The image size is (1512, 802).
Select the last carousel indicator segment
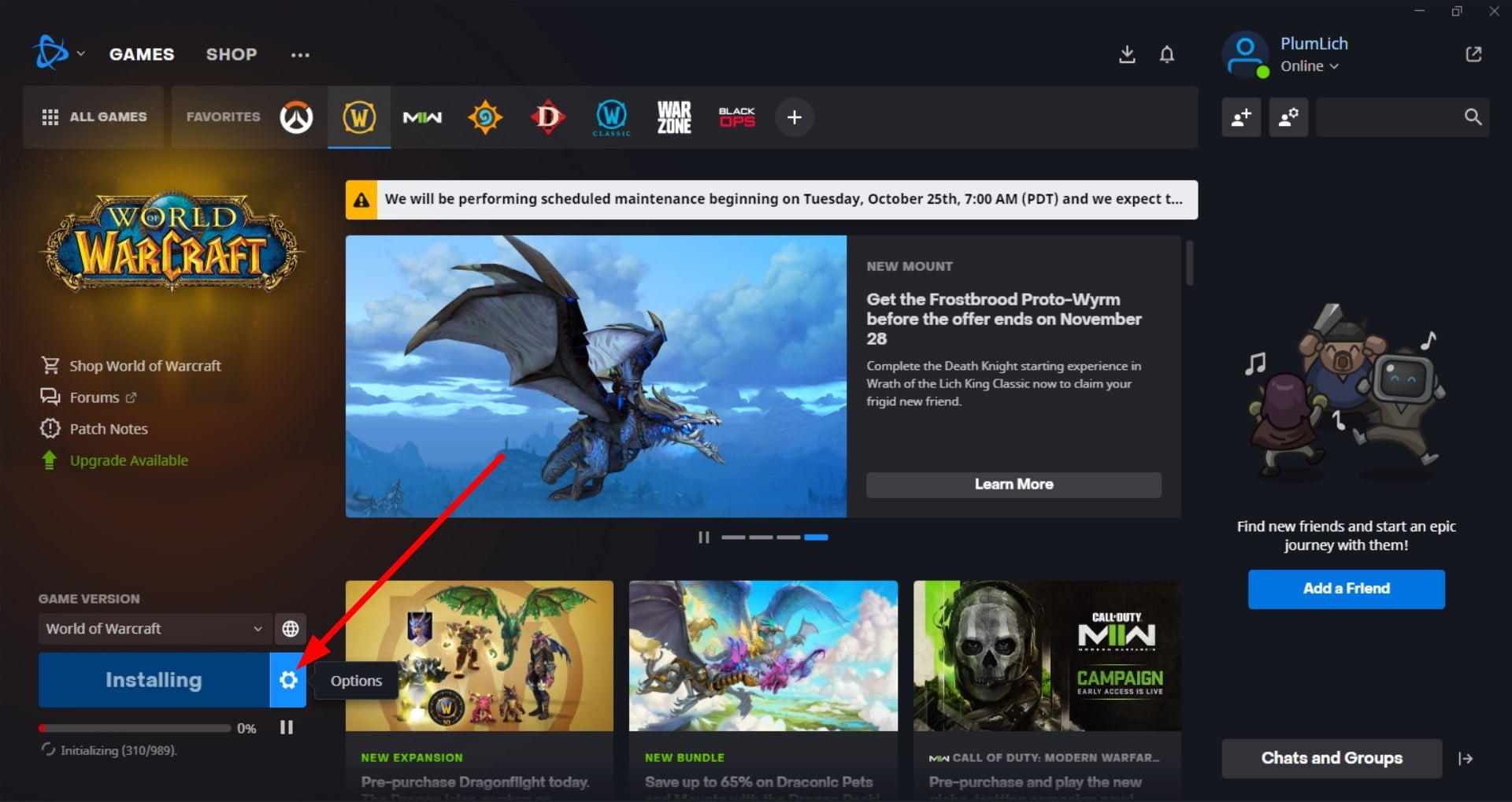coord(817,537)
